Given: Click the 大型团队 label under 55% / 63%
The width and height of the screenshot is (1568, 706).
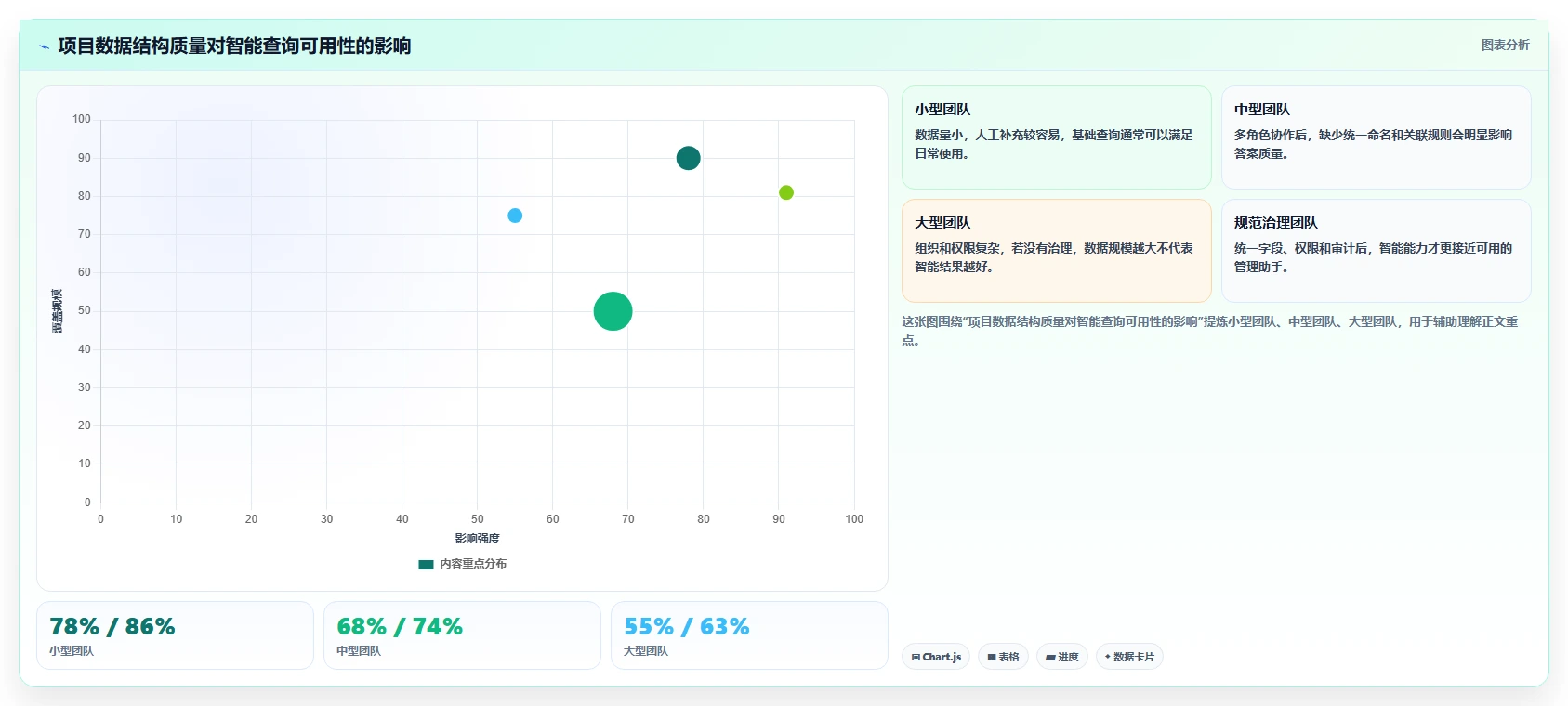Looking at the screenshot, I should [646, 651].
